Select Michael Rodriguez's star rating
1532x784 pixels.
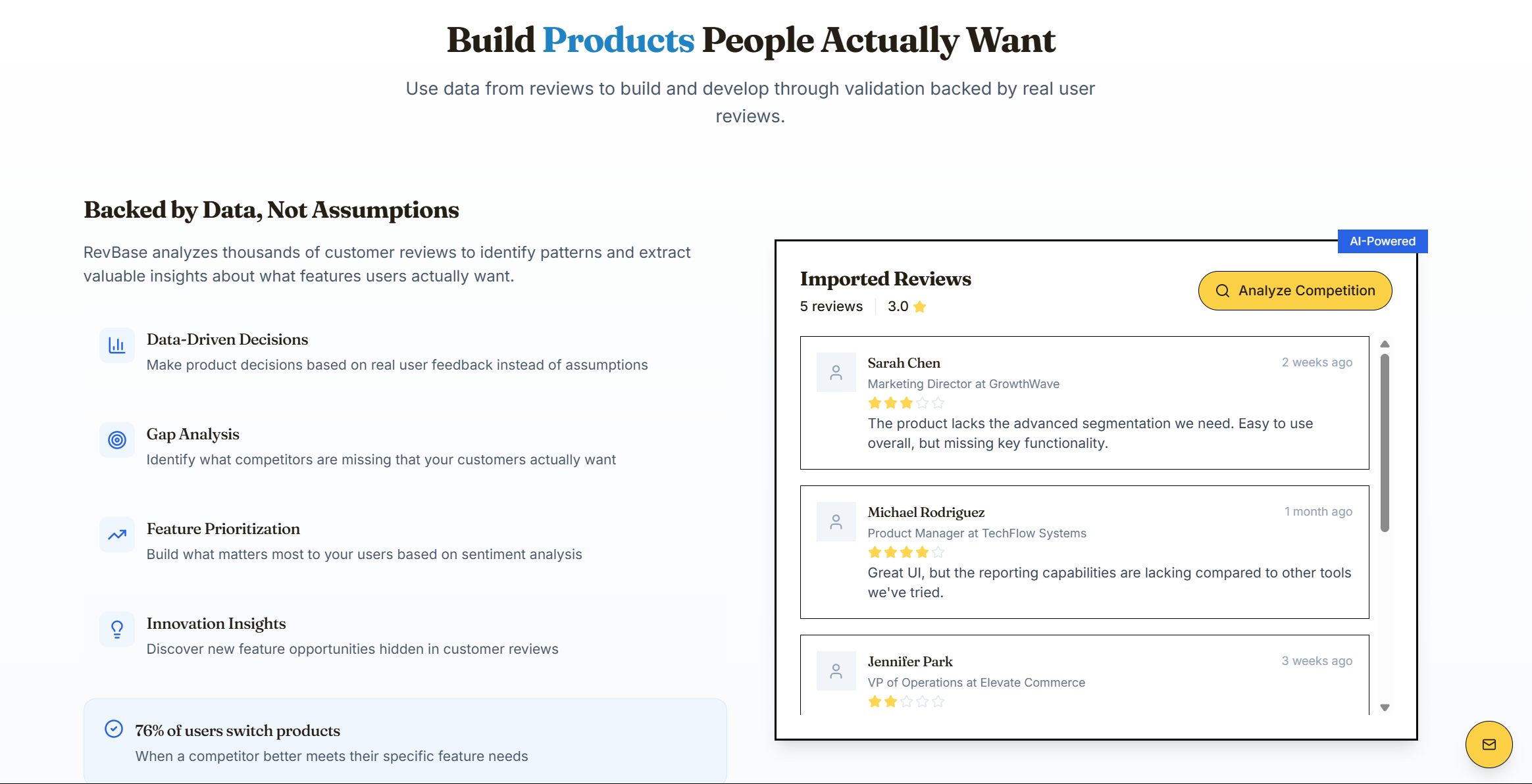click(x=906, y=552)
